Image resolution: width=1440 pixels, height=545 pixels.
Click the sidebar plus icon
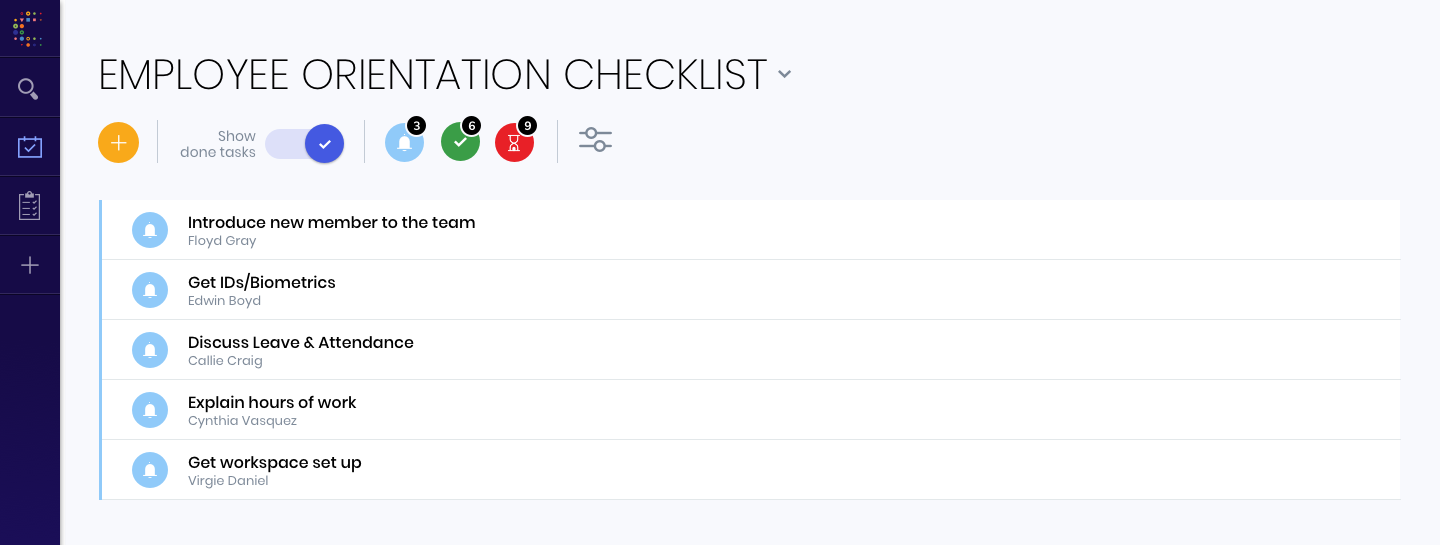pos(29,265)
